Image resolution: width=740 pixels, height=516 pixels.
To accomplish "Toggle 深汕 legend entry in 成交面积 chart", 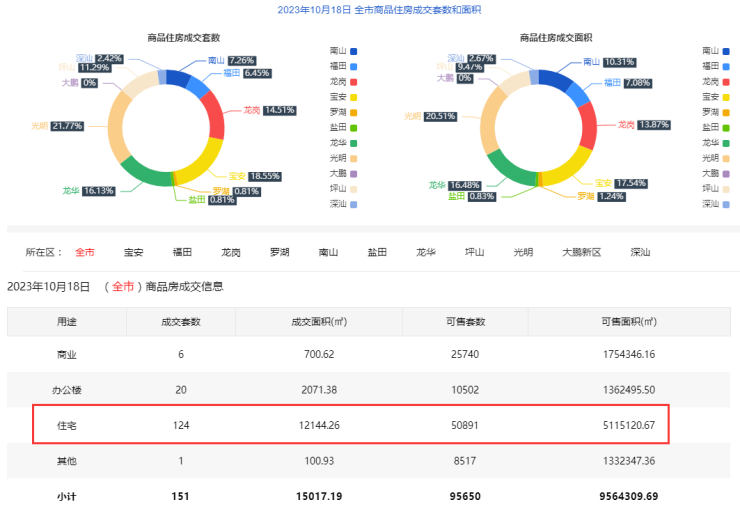I will pyautogui.click(x=718, y=203).
